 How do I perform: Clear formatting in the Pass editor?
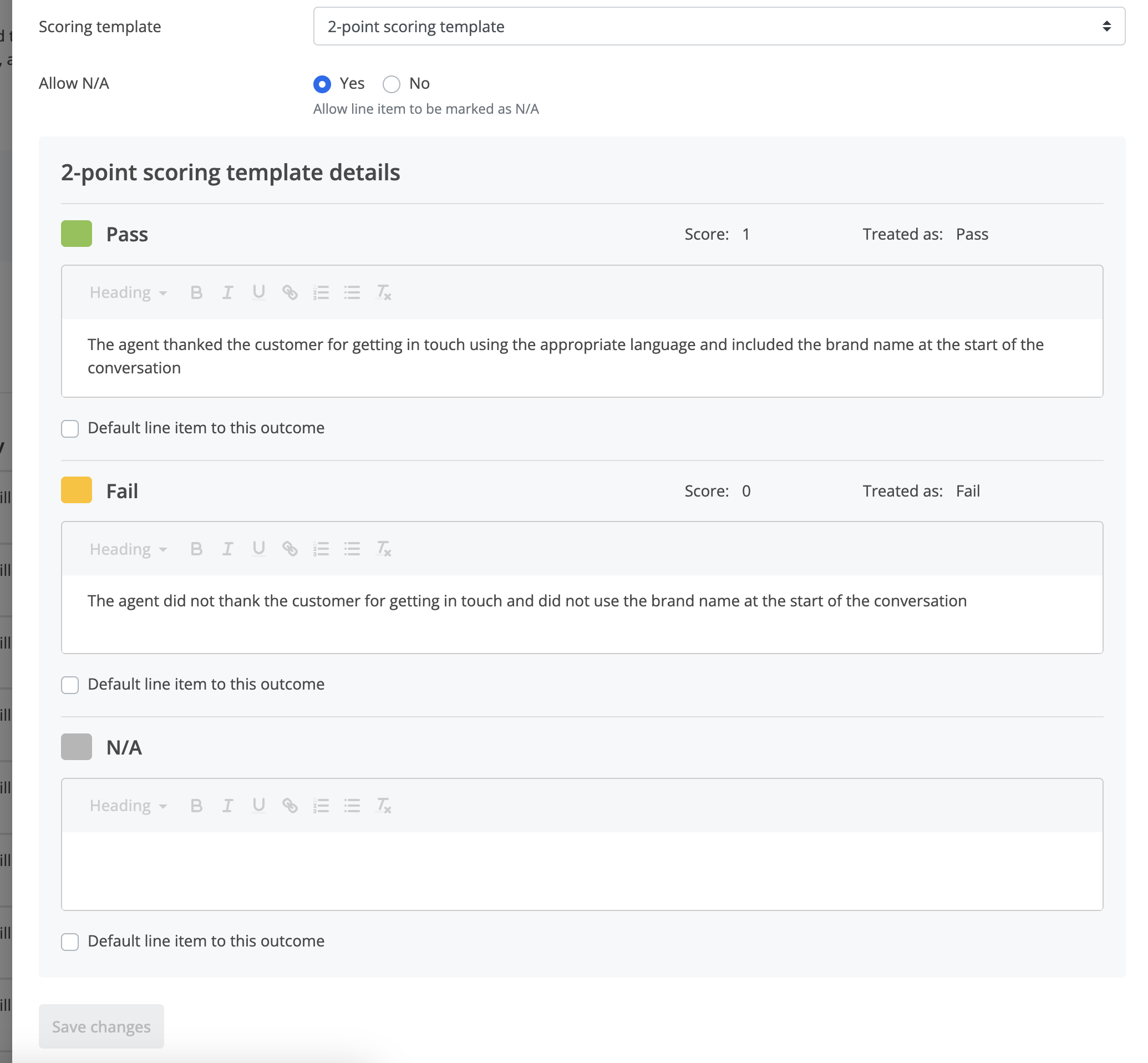tap(383, 292)
